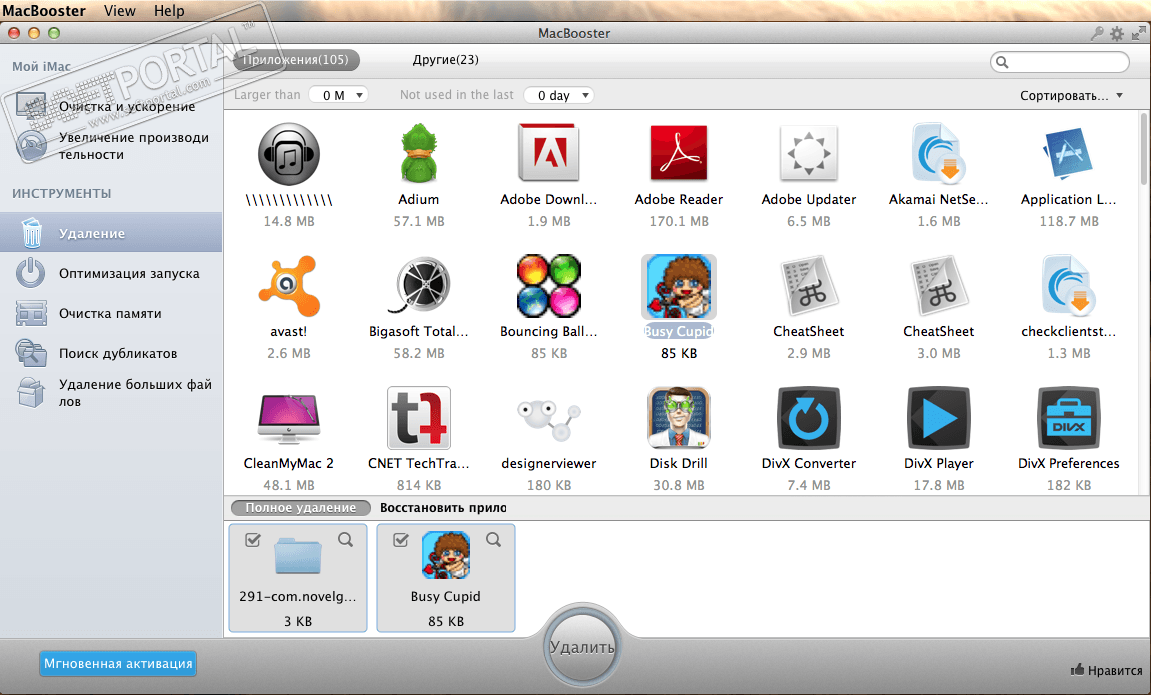
Task: Select the Busy Cupid thumbnail in removal list
Action: point(446,556)
